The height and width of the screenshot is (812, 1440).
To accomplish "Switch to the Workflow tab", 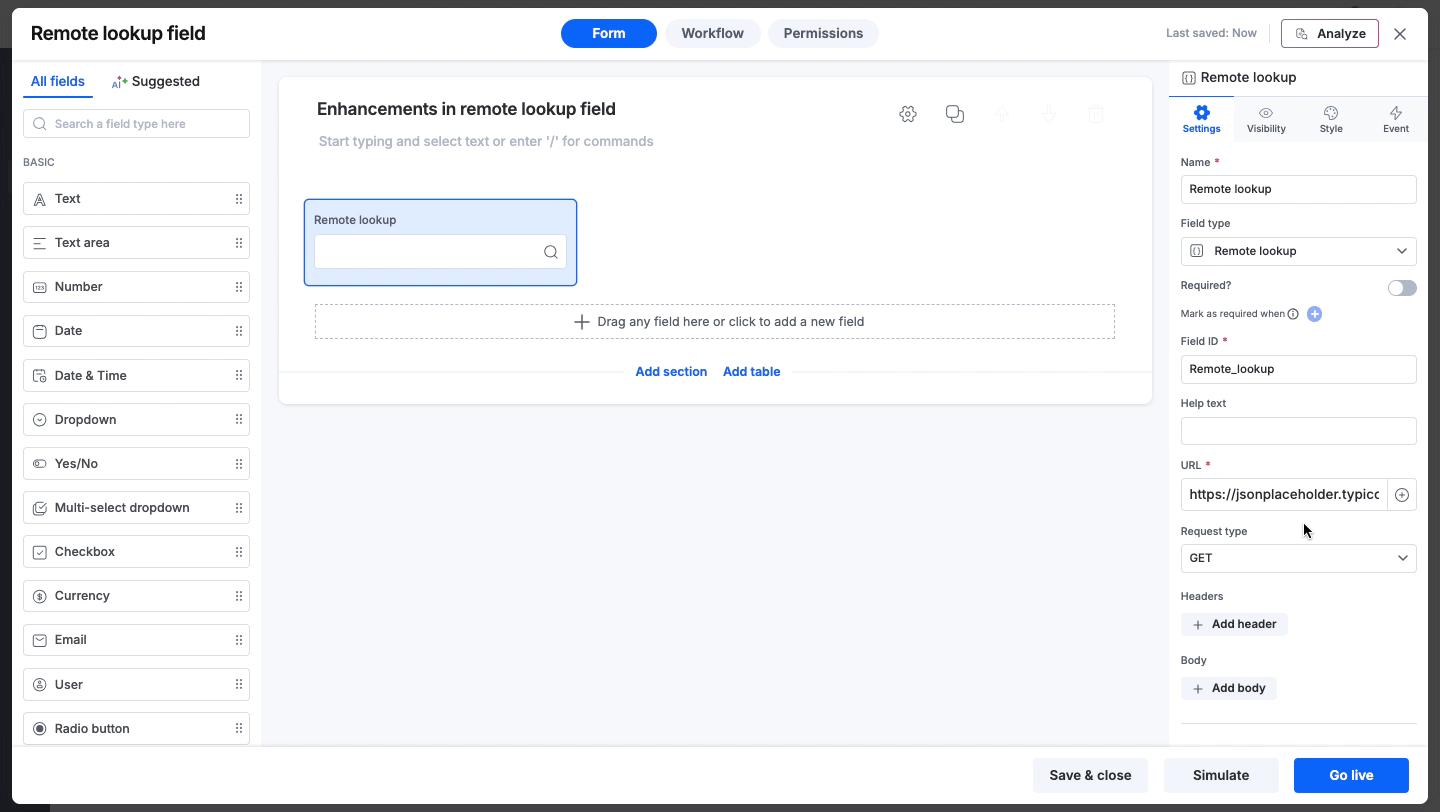I will [x=712, y=33].
